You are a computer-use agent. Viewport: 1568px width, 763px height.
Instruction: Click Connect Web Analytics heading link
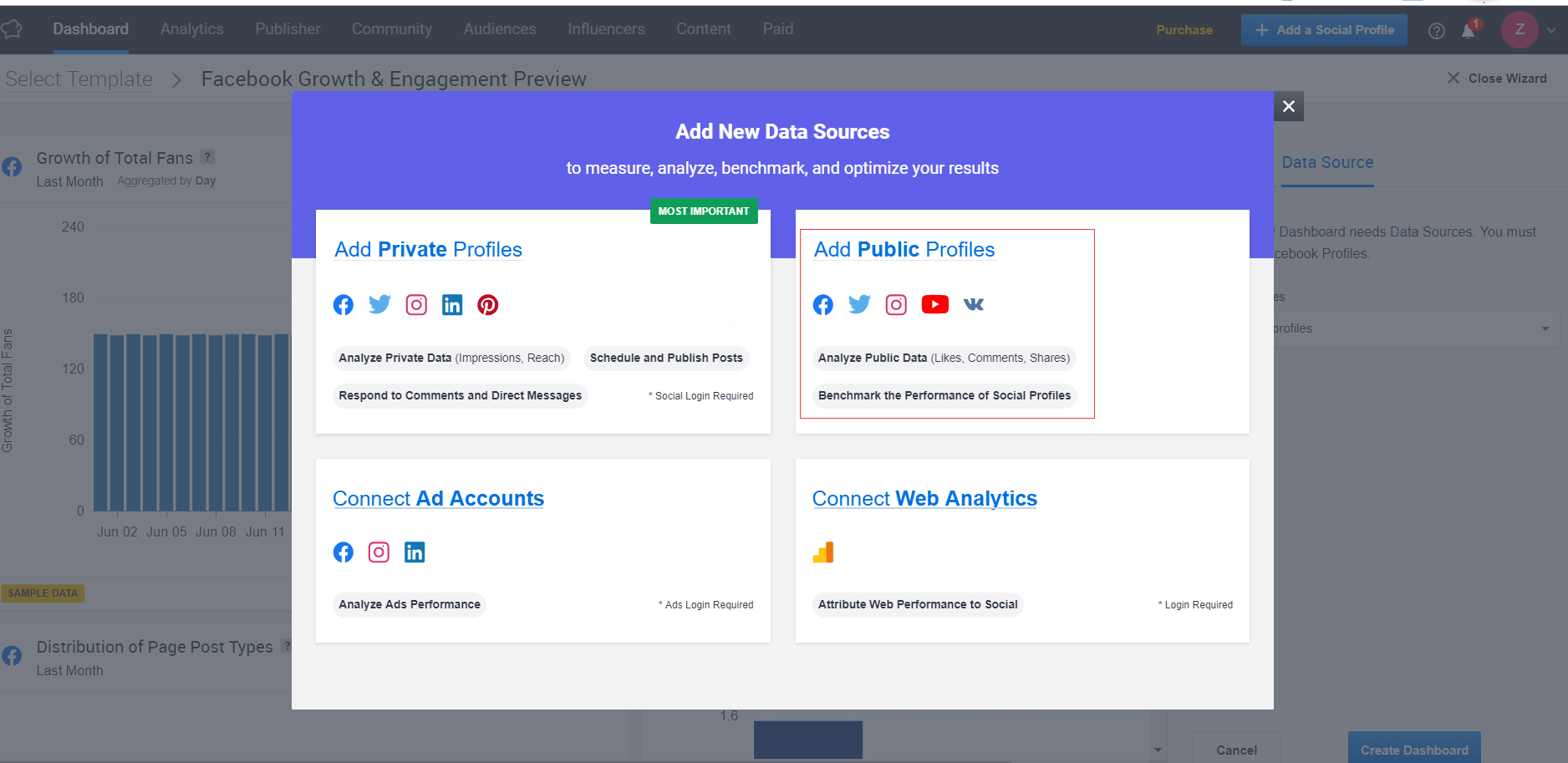(924, 499)
